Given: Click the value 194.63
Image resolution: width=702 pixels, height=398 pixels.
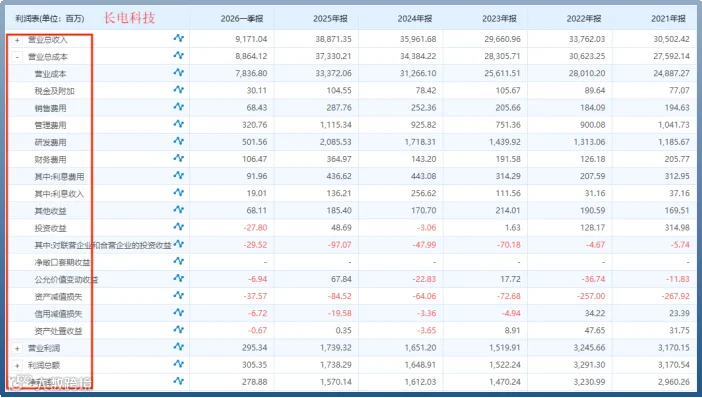Looking at the screenshot, I should pyautogui.click(x=677, y=107).
